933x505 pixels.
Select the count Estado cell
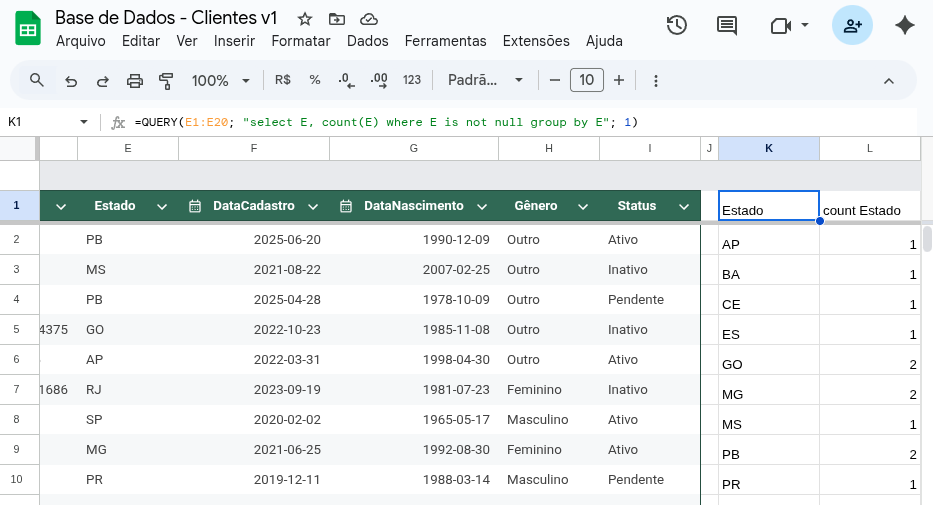870,206
